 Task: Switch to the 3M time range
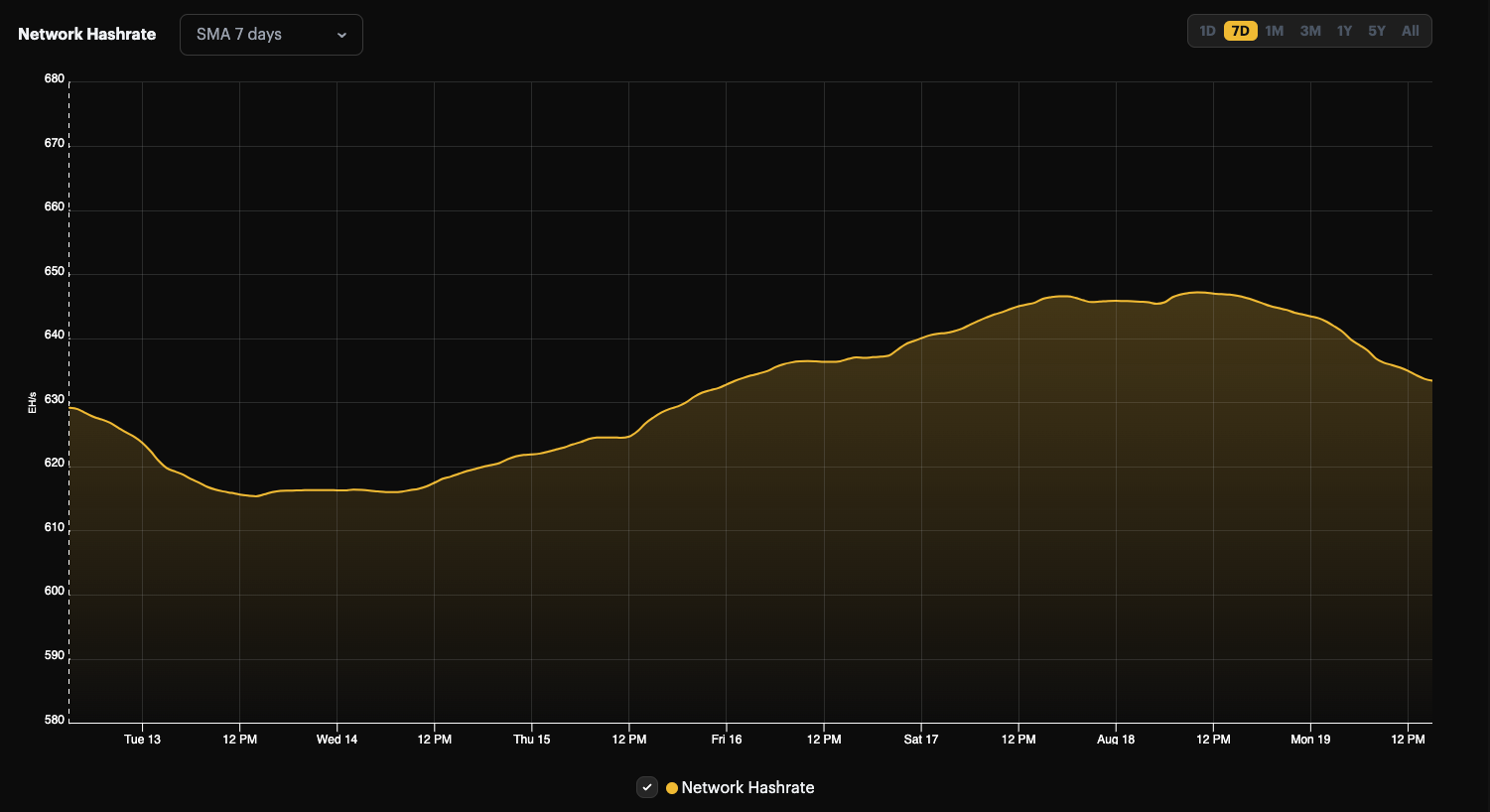(x=1309, y=31)
